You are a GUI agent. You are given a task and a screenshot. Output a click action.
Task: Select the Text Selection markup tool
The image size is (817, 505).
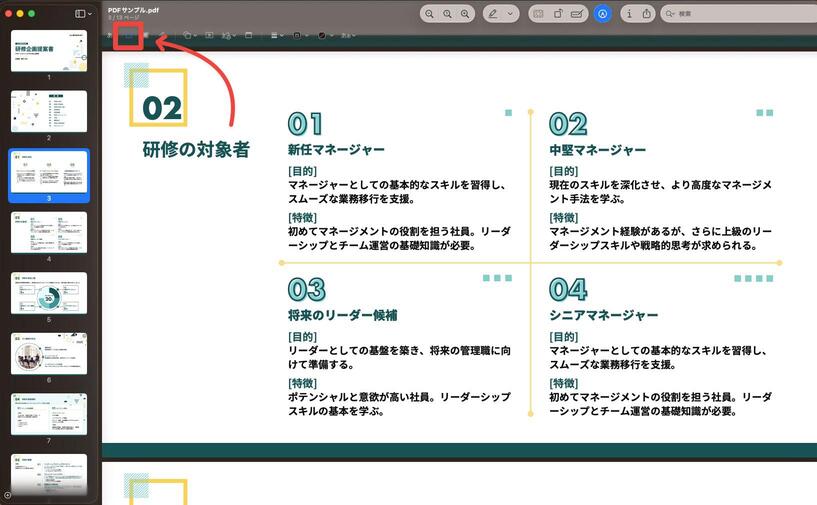point(109,35)
